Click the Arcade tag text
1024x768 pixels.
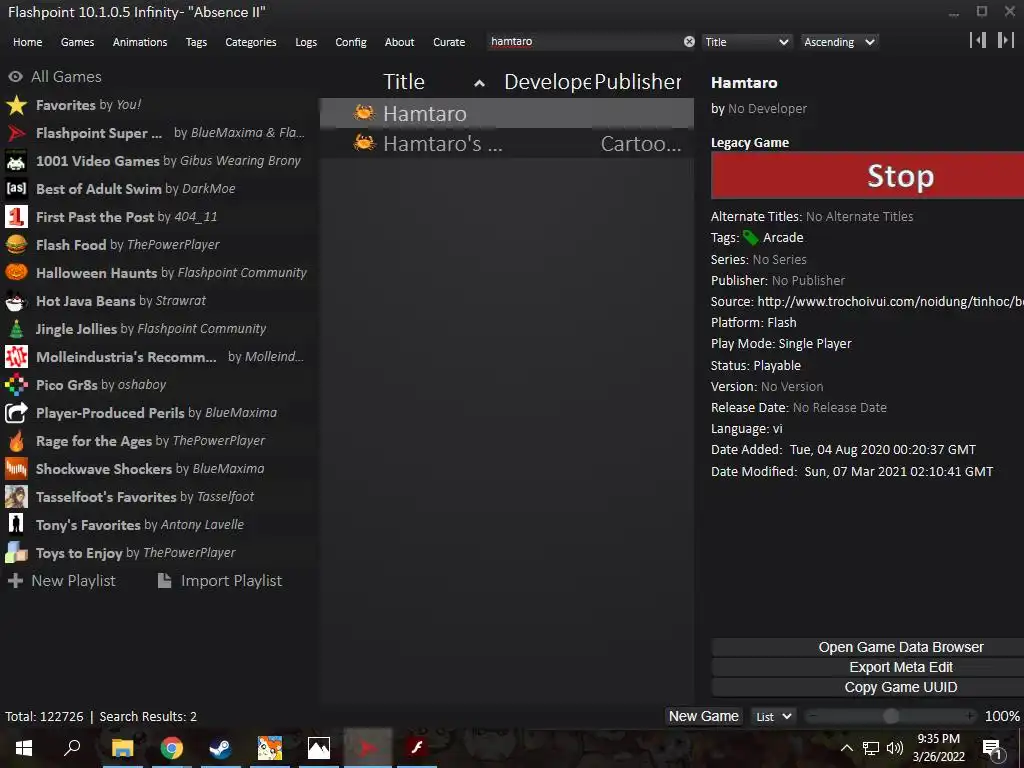(783, 238)
